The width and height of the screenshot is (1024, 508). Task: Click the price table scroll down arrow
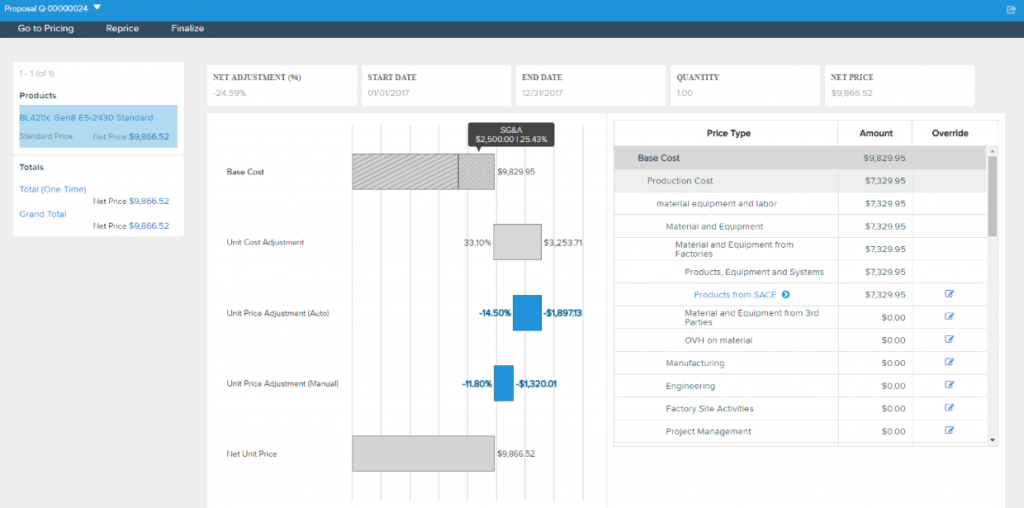[993, 440]
